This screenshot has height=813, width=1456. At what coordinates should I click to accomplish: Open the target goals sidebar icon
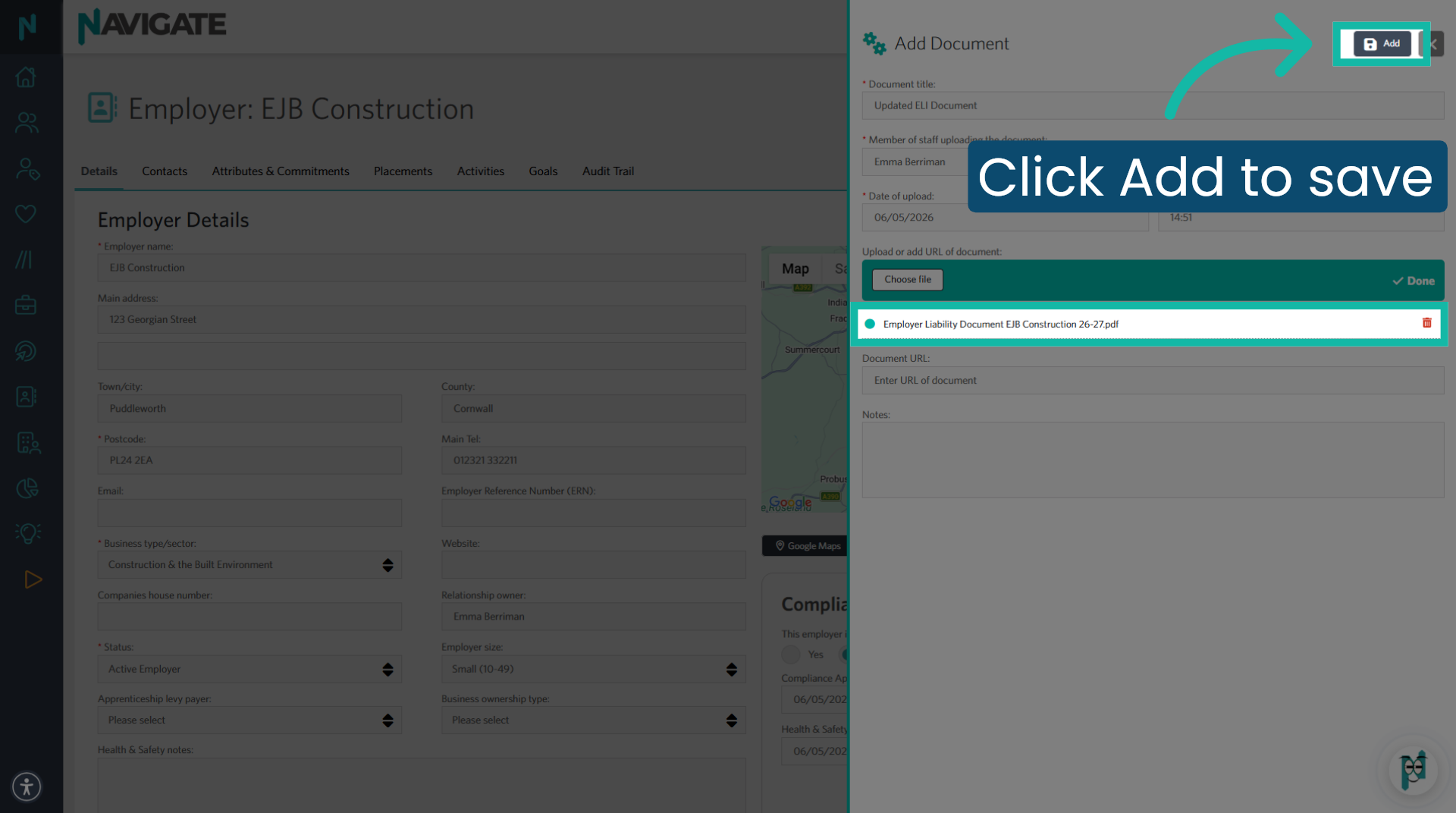coord(26,350)
